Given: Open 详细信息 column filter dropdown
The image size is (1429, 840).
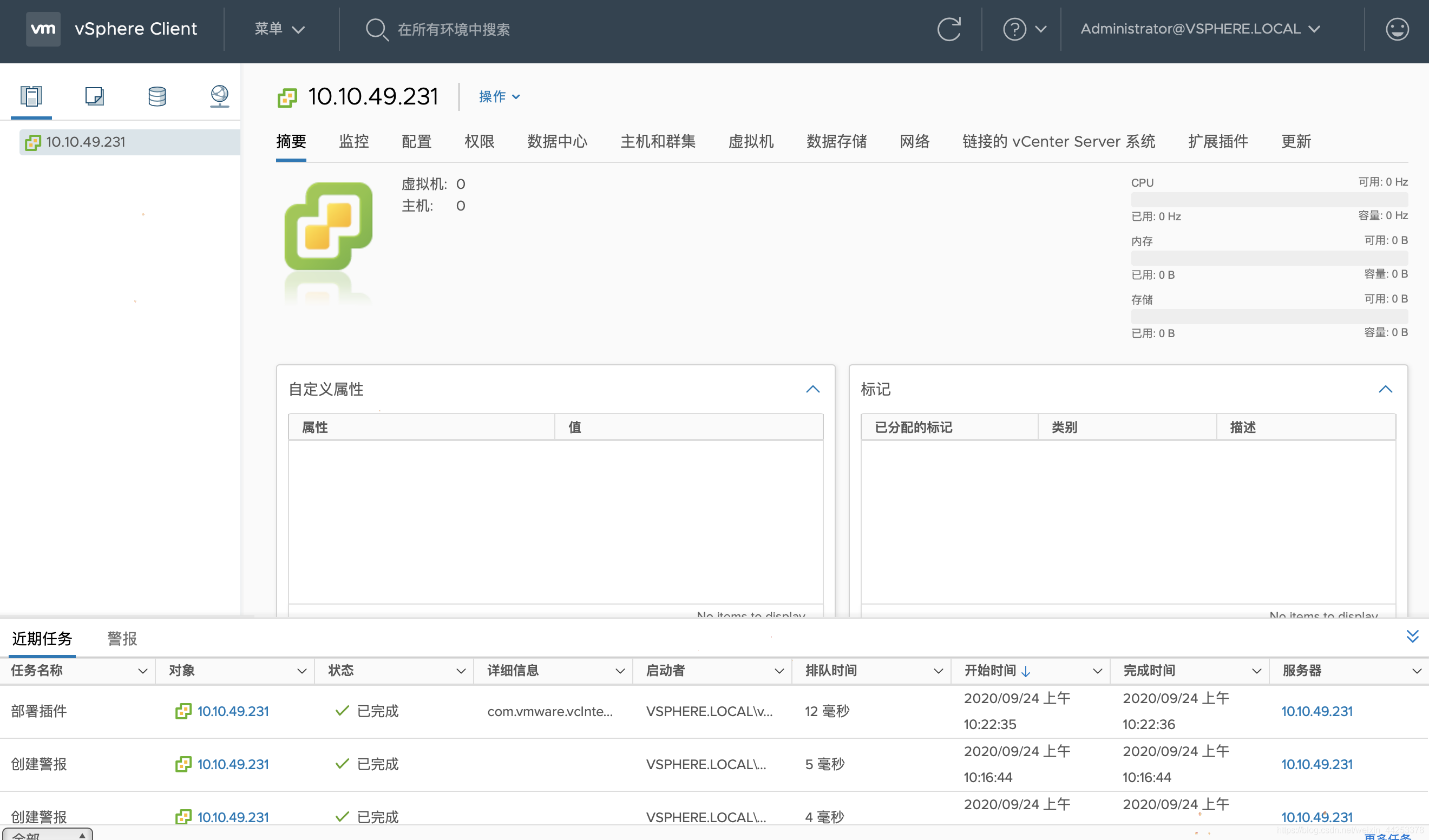Looking at the screenshot, I should coord(620,671).
